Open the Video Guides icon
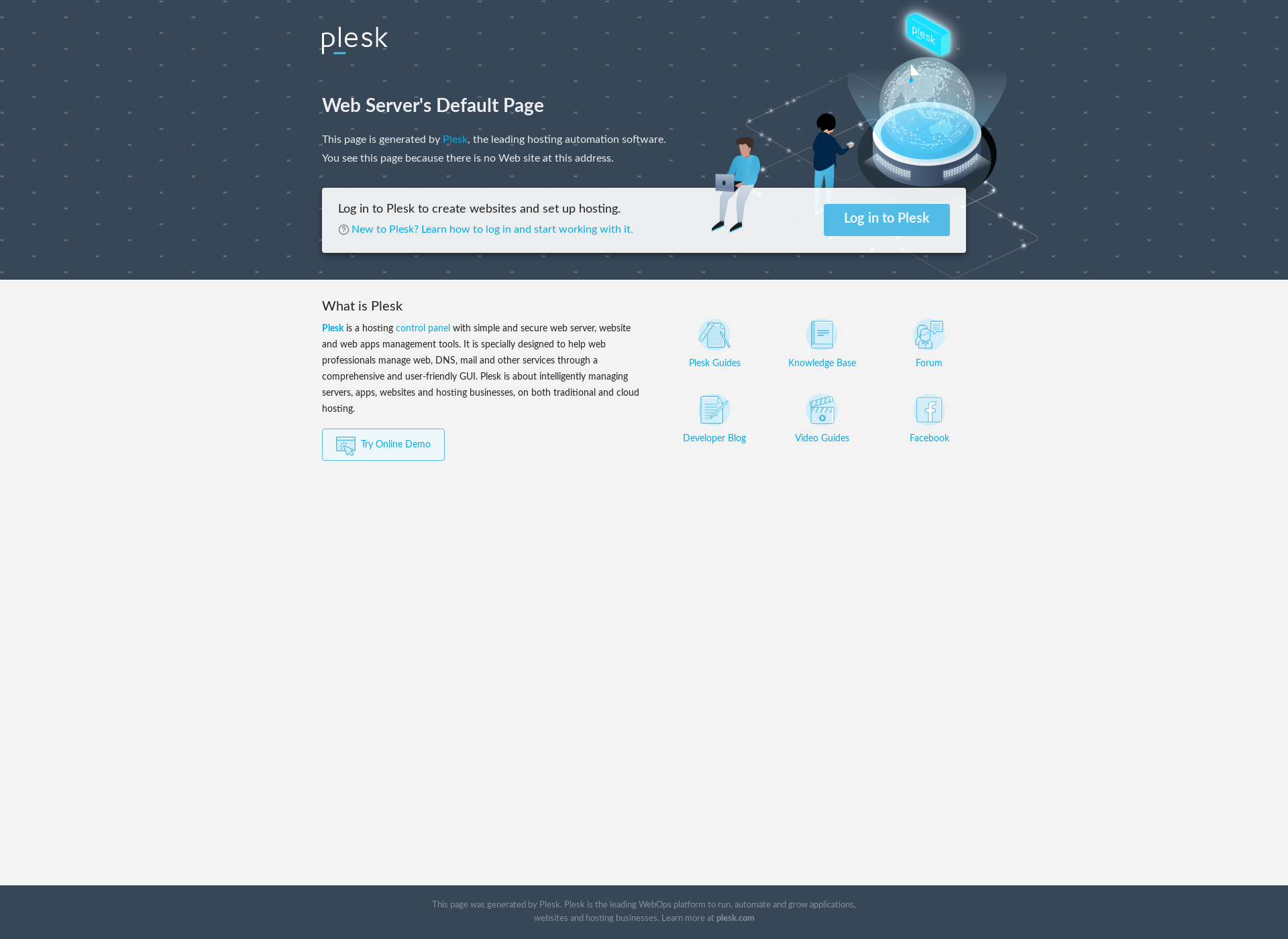This screenshot has width=1288, height=939. pos(821,409)
